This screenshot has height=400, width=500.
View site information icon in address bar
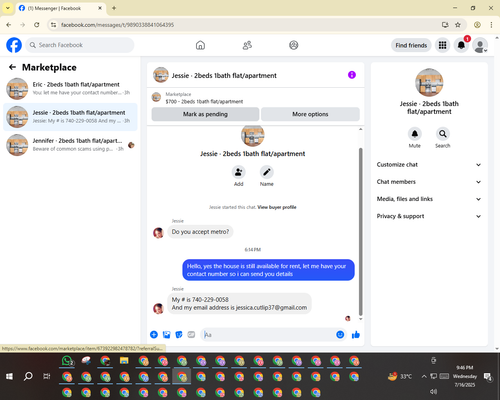click(x=53, y=25)
